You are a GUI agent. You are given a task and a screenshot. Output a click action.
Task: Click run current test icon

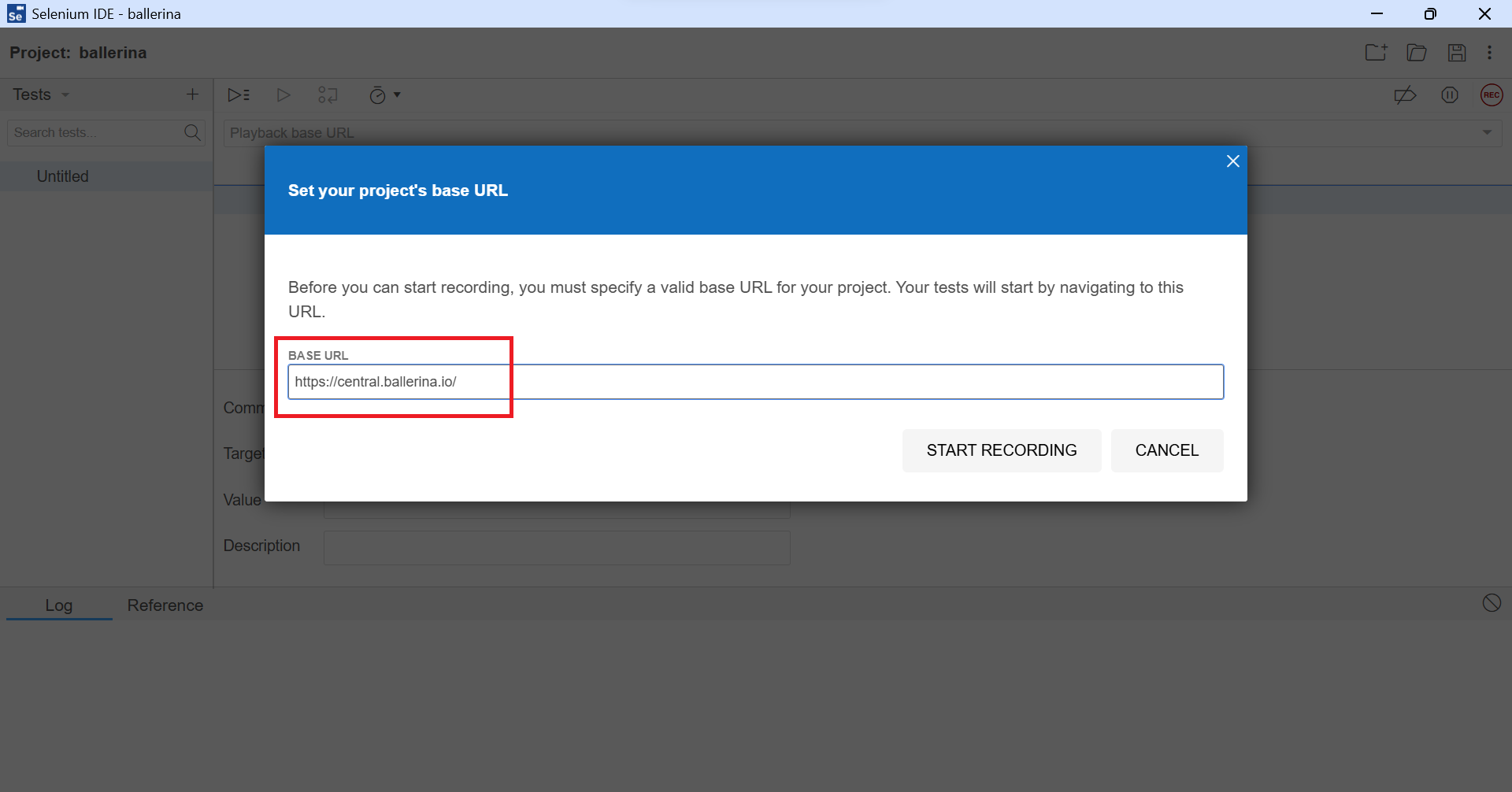(283, 95)
